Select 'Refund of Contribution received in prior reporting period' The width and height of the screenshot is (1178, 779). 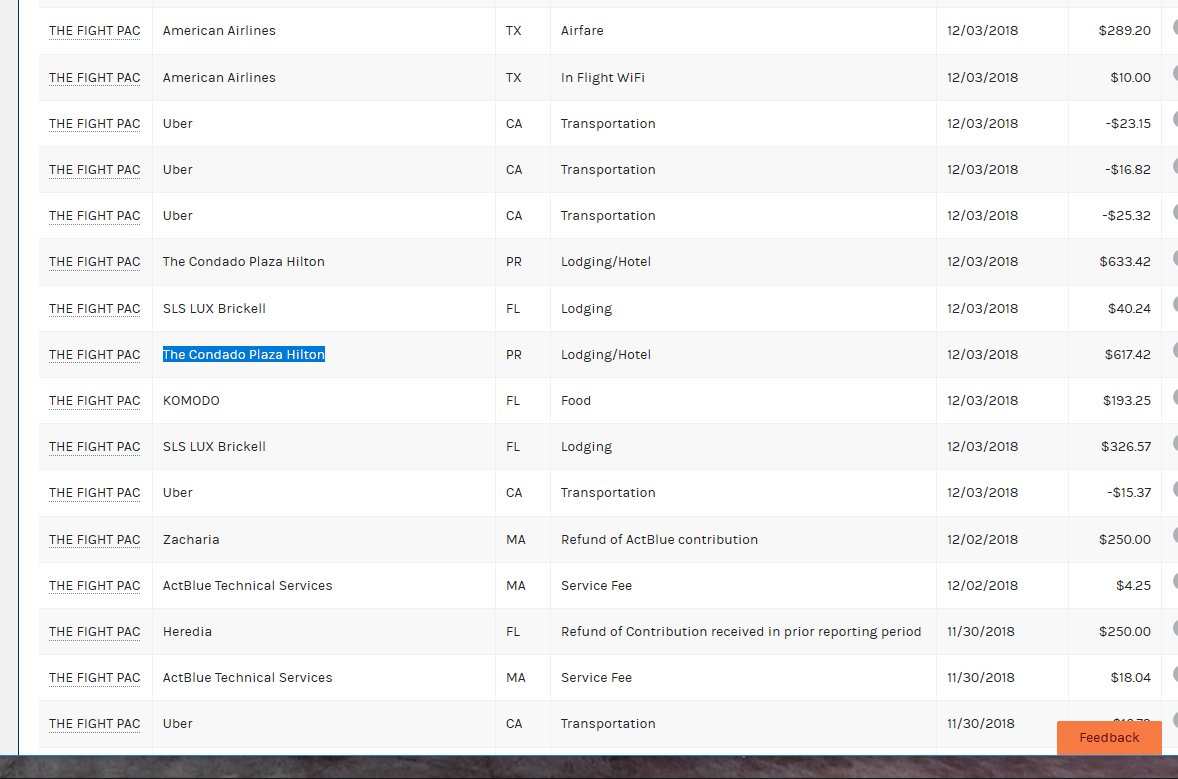coord(741,632)
